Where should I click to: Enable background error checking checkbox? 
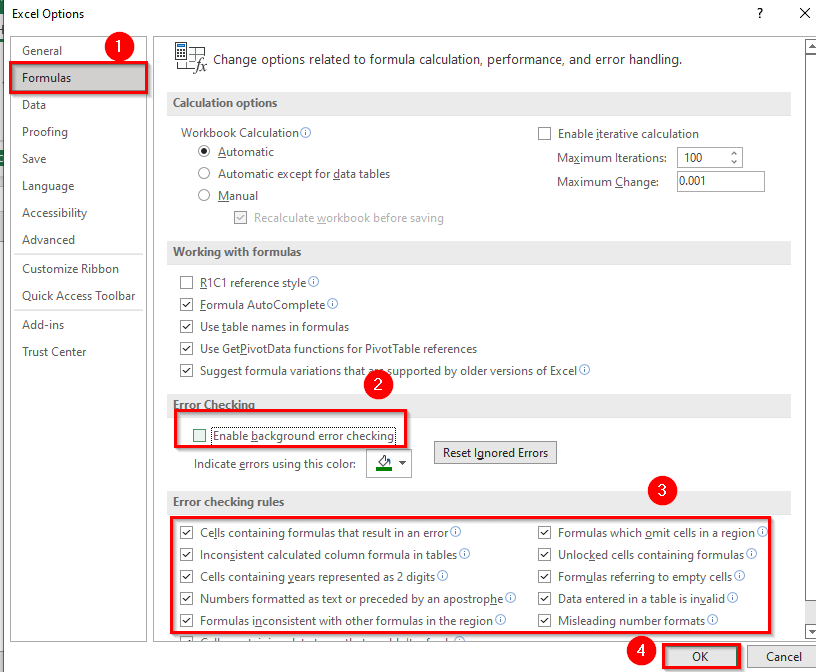[199, 436]
